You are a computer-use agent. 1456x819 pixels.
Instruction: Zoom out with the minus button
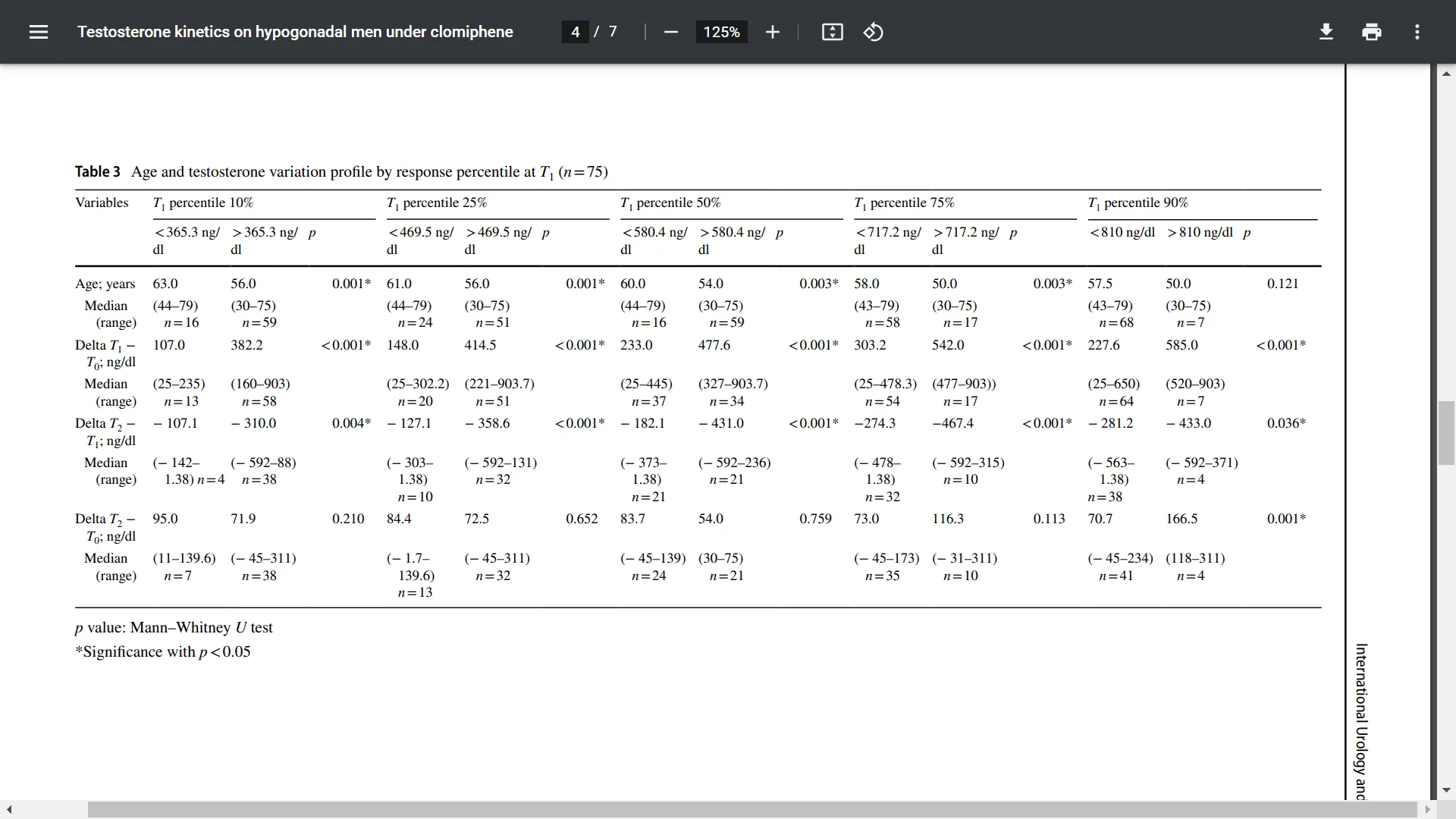click(x=670, y=32)
